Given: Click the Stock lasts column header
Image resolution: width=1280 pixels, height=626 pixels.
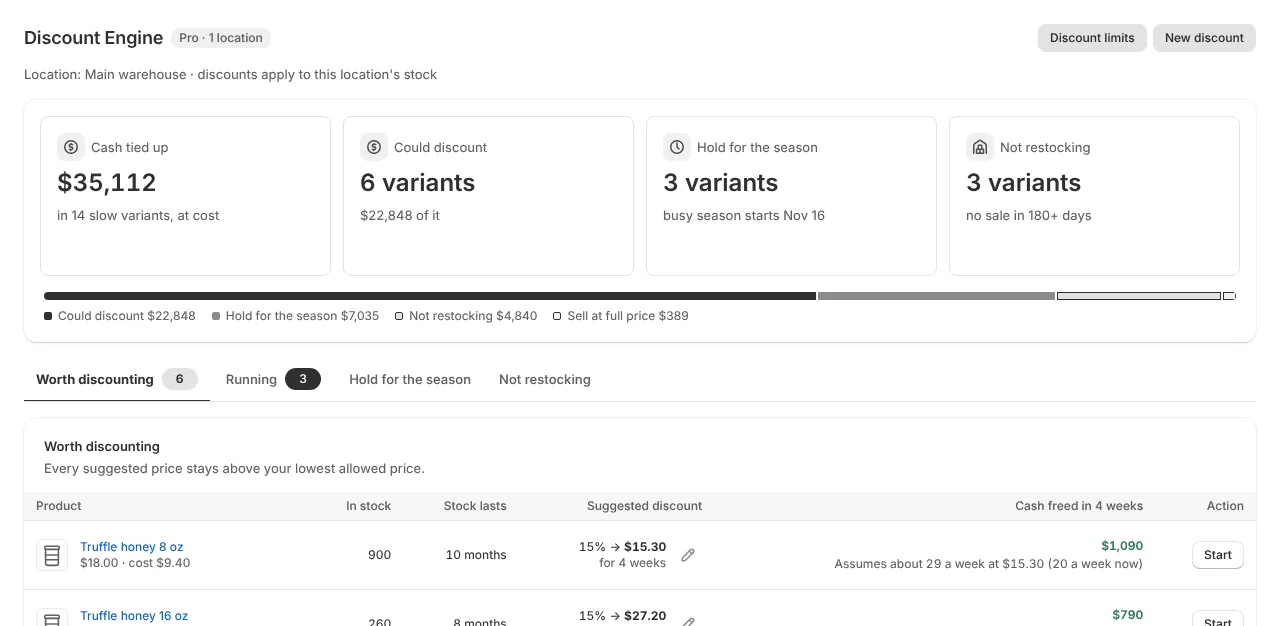Looking at the screenshot, I should click(475, 506).
